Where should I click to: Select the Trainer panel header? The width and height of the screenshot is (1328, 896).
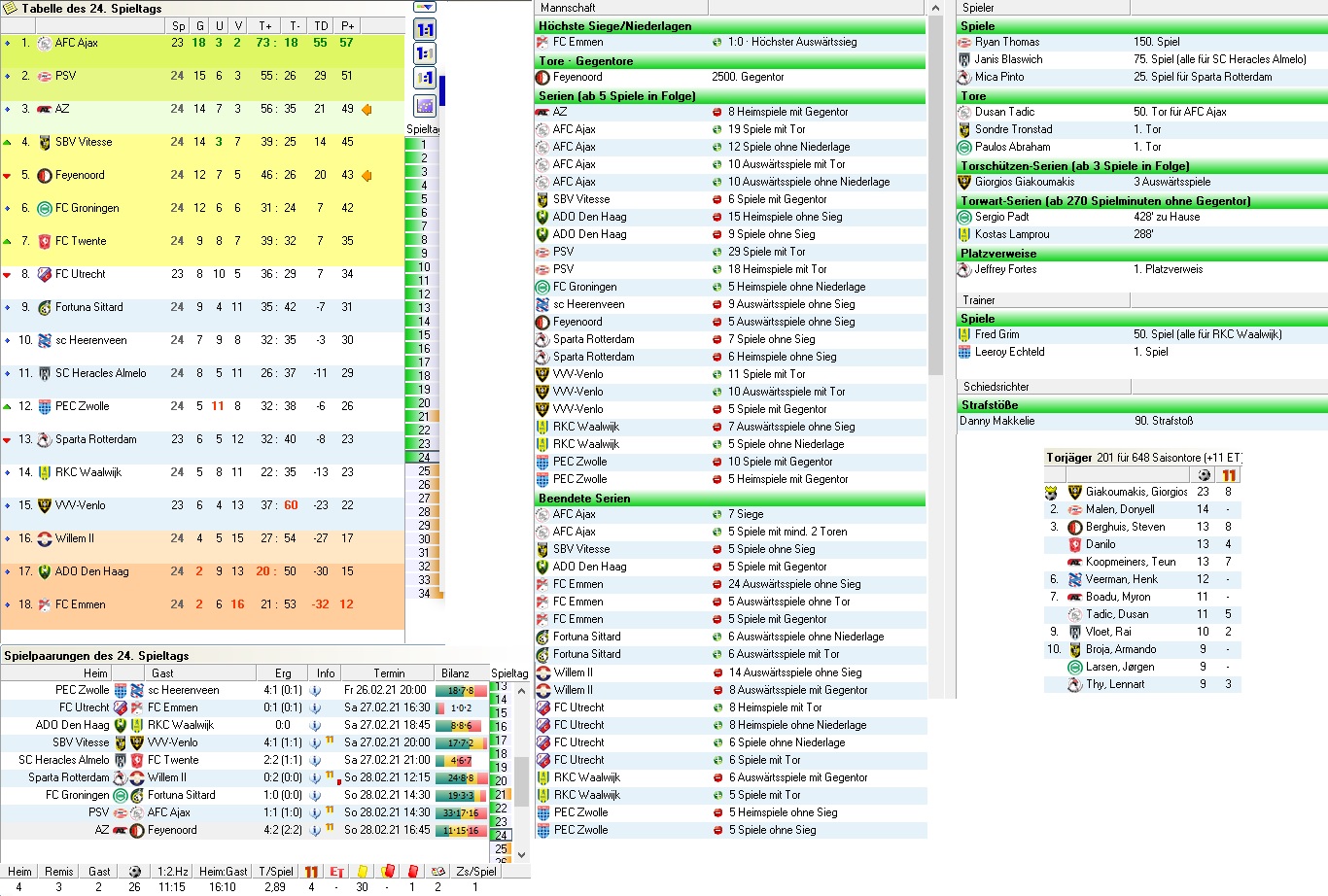point(1043,300)
